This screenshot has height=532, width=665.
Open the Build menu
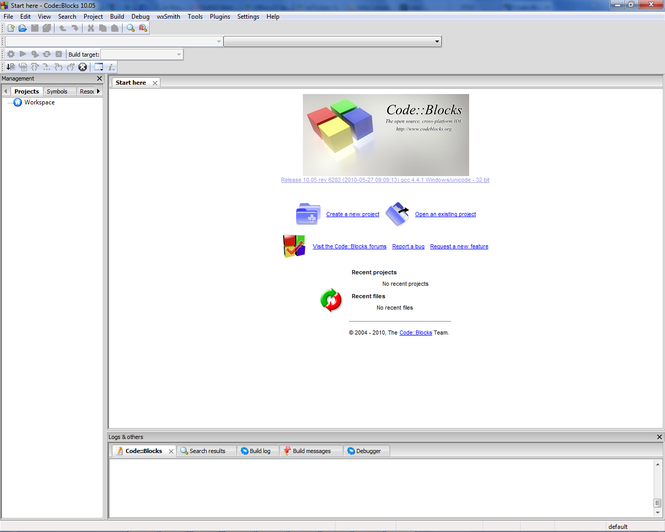pyautogui.click(x=117, y=17)
